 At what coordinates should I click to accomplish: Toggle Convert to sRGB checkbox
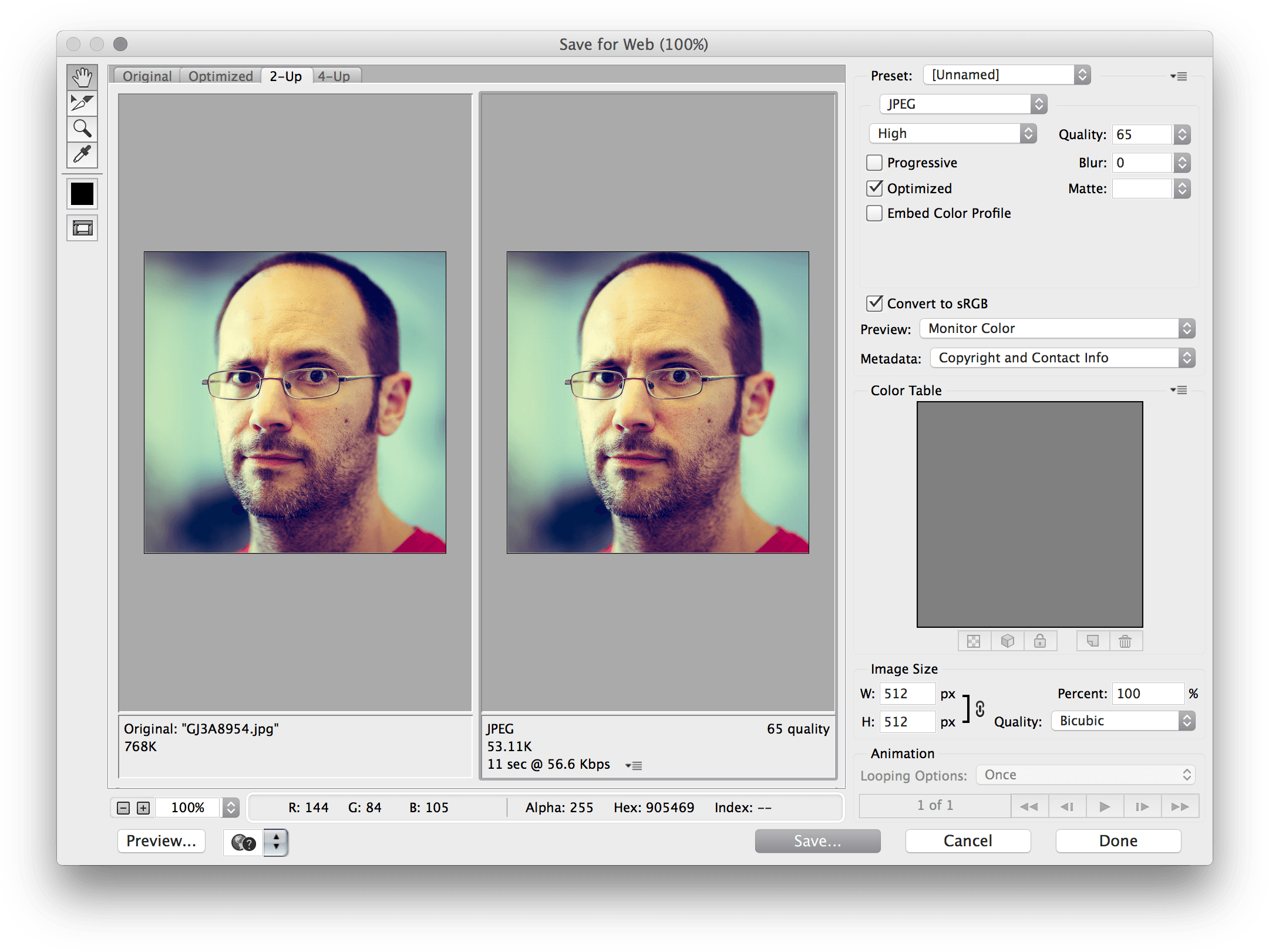[x=874, y=304]
